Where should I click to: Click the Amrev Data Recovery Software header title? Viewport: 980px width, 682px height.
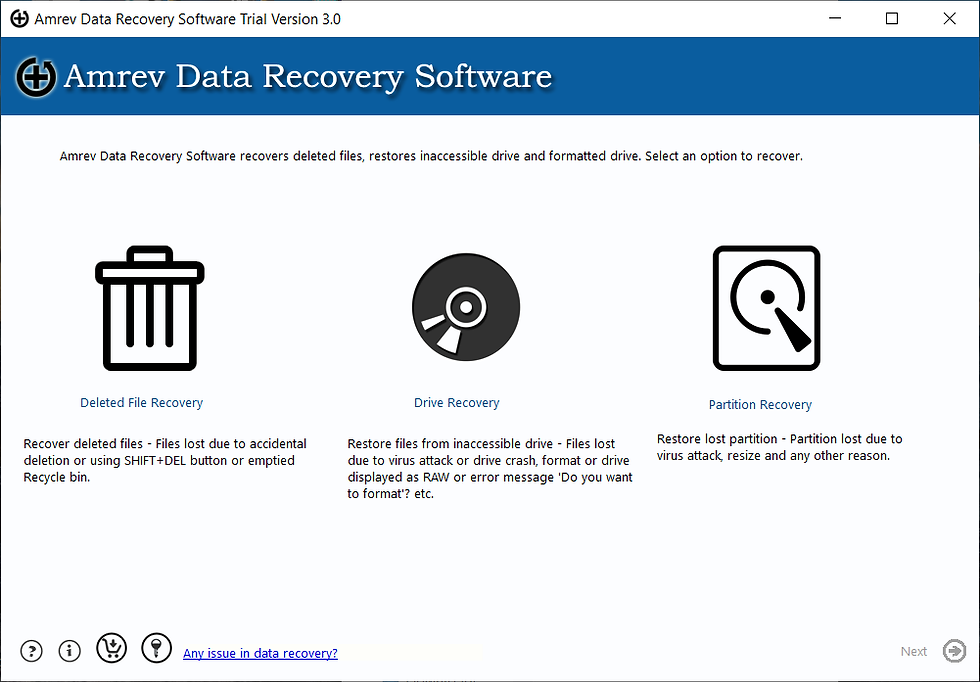tap(308, 76)
